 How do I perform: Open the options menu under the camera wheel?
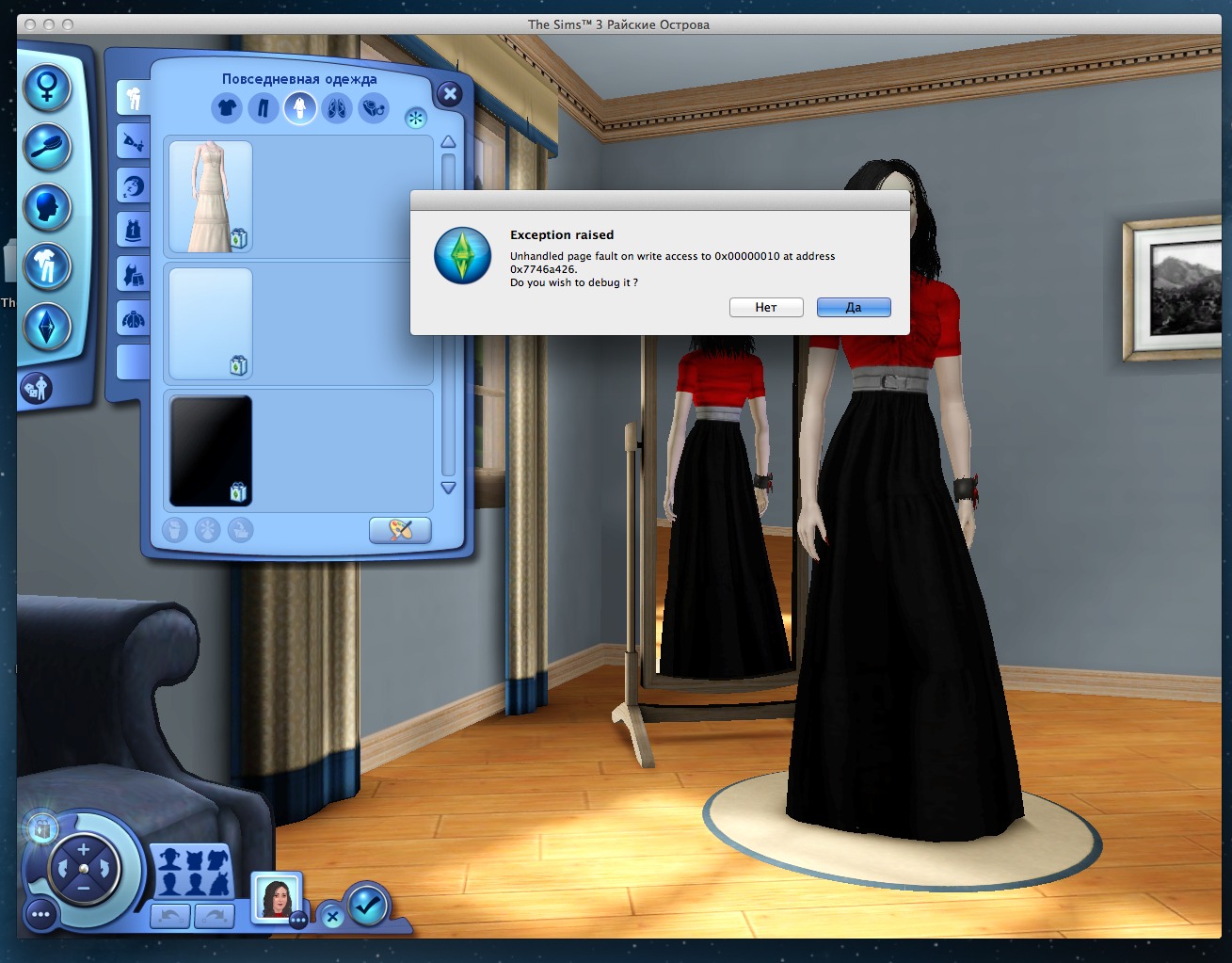coord(40,914)
